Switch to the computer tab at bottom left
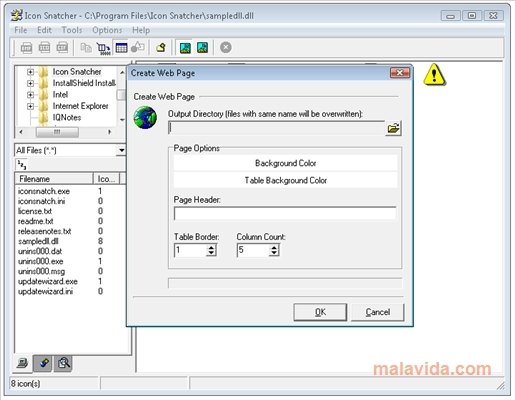This screenshot has width=515, height=400. click(x=22, y=363)
